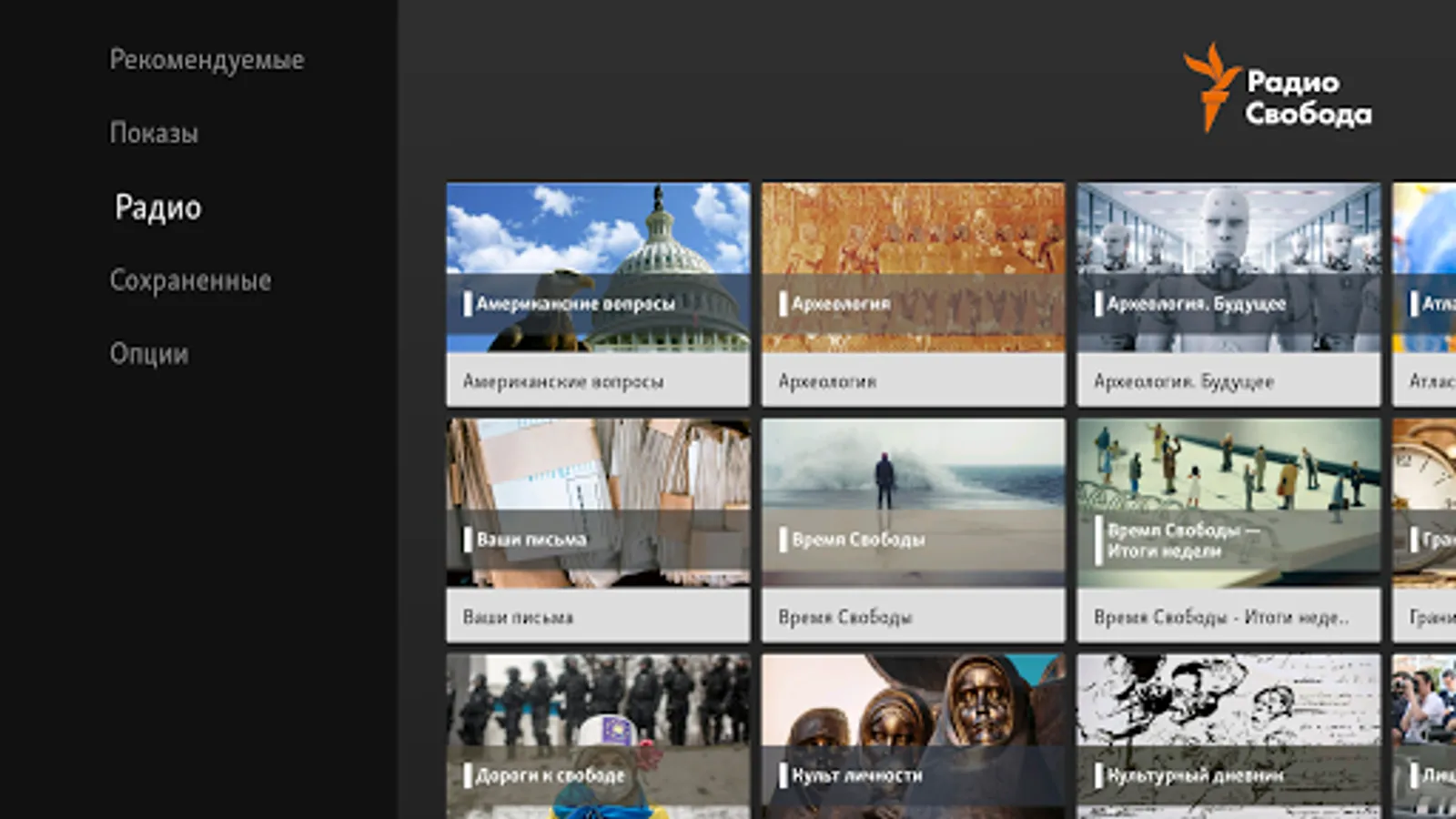Open the Культурный дневник show card
1456x819 pixels.
(x=1228, y=736)
